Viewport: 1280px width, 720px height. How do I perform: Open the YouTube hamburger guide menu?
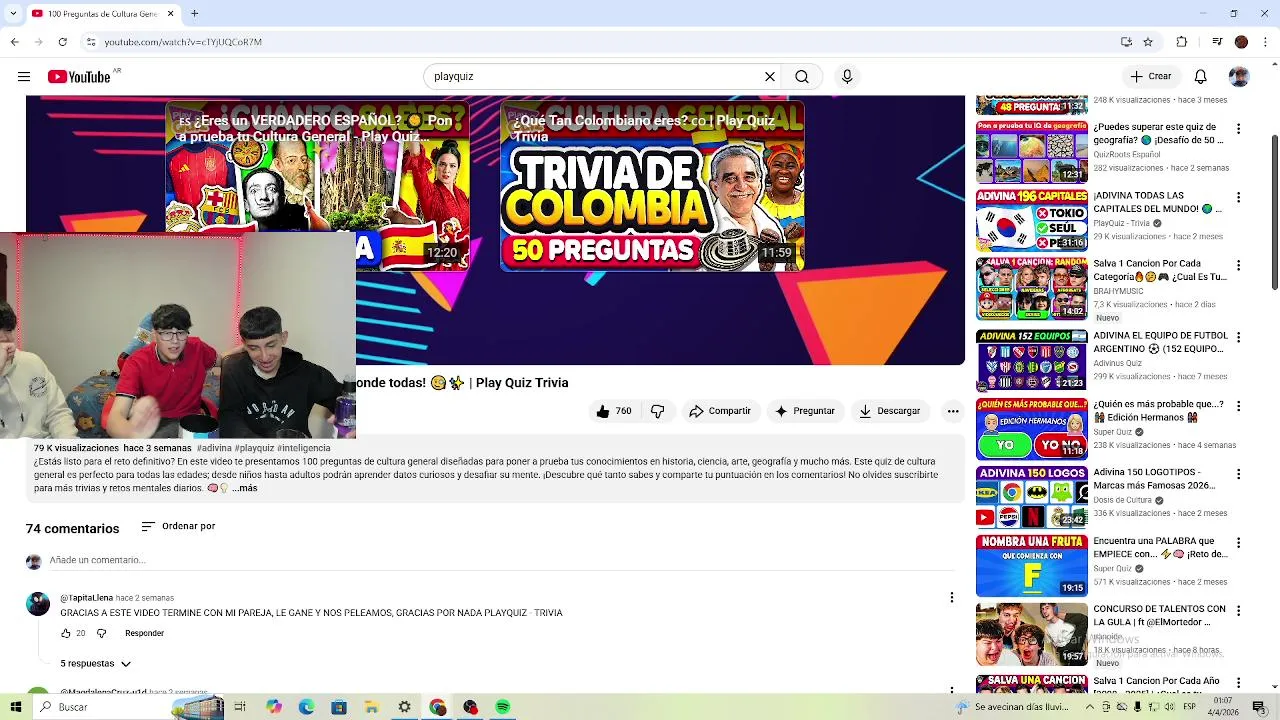(x=24, y=77)
